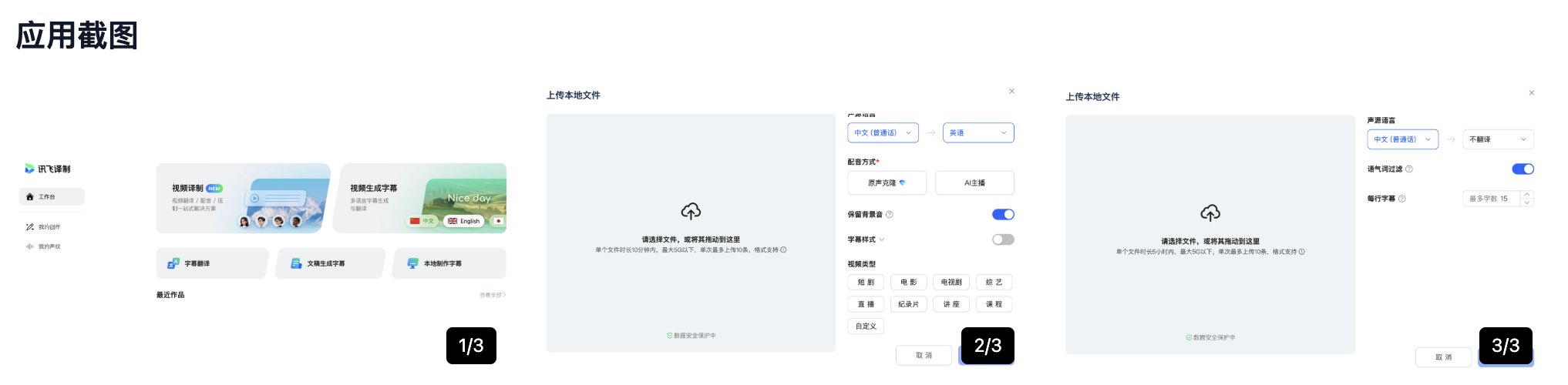Image resolution: width=1568 pixels, height=385 pixels.
Task: Click cloud upload icon in dialog 3/3
Action: tap(1210, 213)
